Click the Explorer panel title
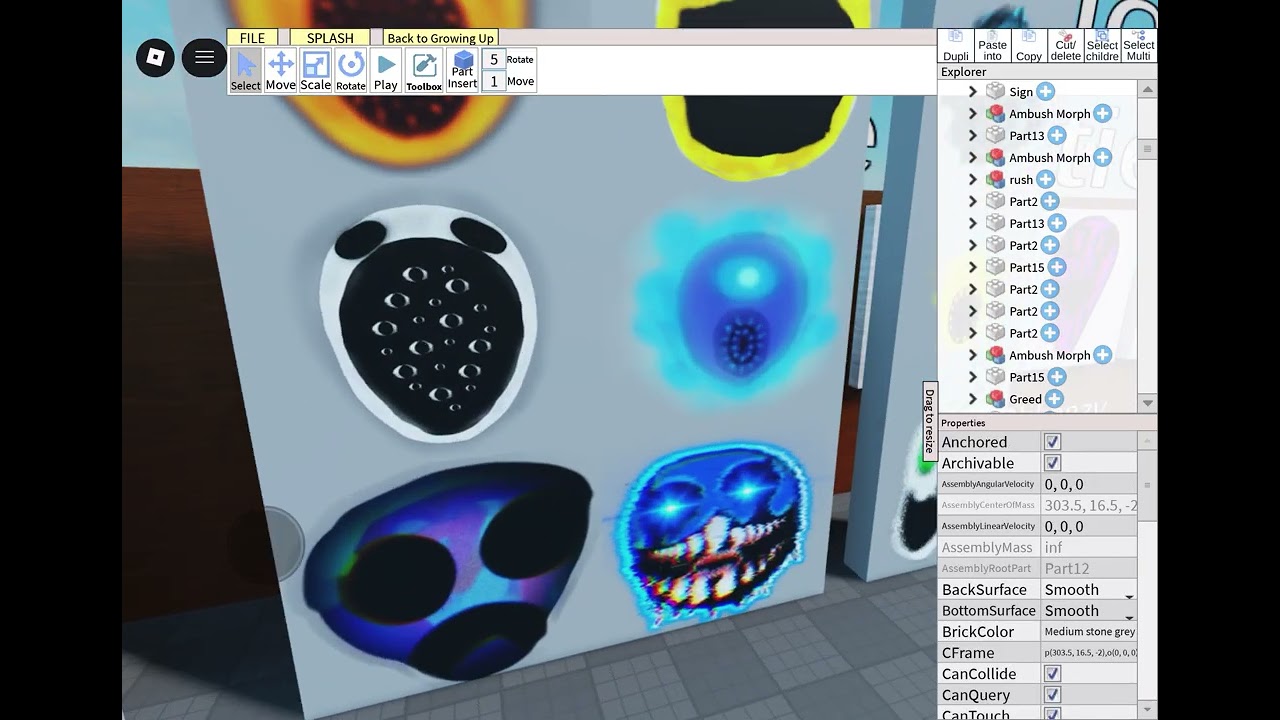 point(964,72)
